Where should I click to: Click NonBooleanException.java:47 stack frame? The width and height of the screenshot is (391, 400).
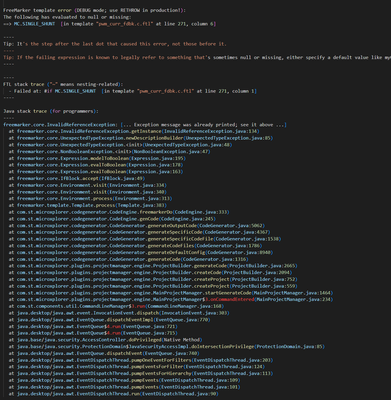click(110, 151)
